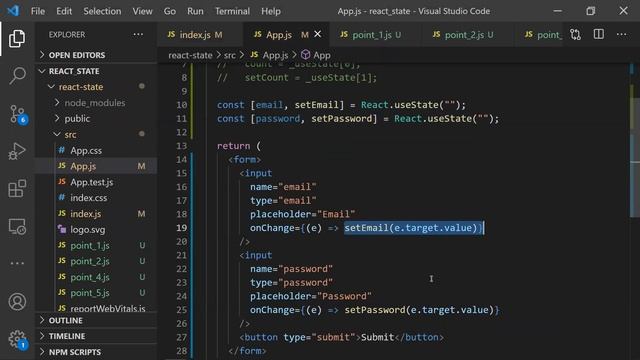Open the Search view icon
The height and width of the screenshot is (360, 640).
pos(17,76)
